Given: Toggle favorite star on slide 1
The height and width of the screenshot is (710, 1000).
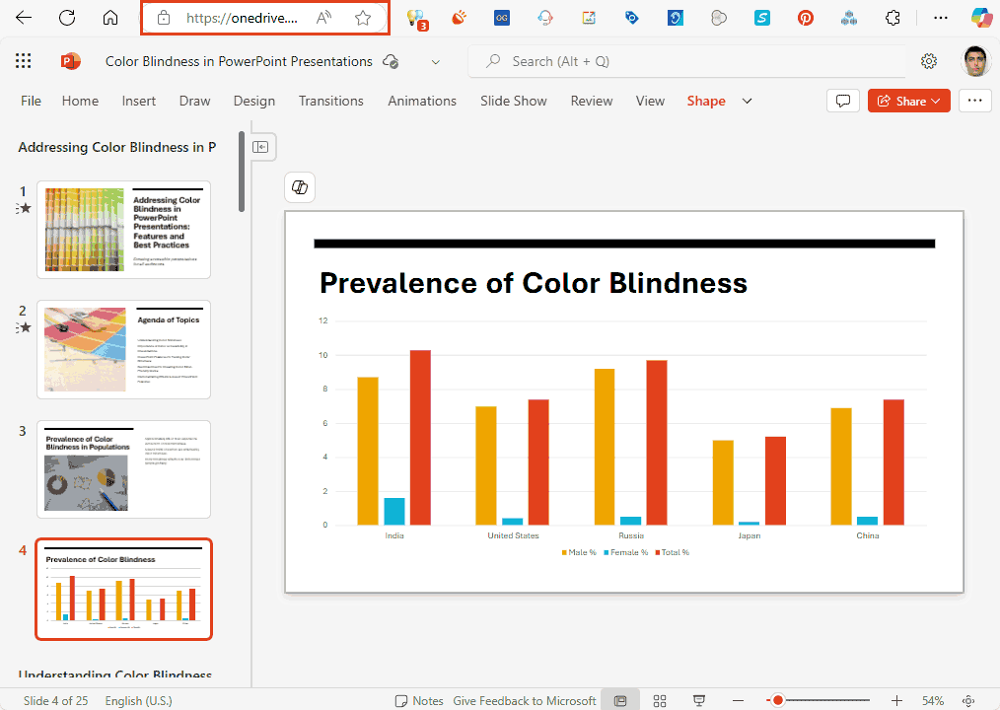Looking at the screenshot, I should point(27,208).
